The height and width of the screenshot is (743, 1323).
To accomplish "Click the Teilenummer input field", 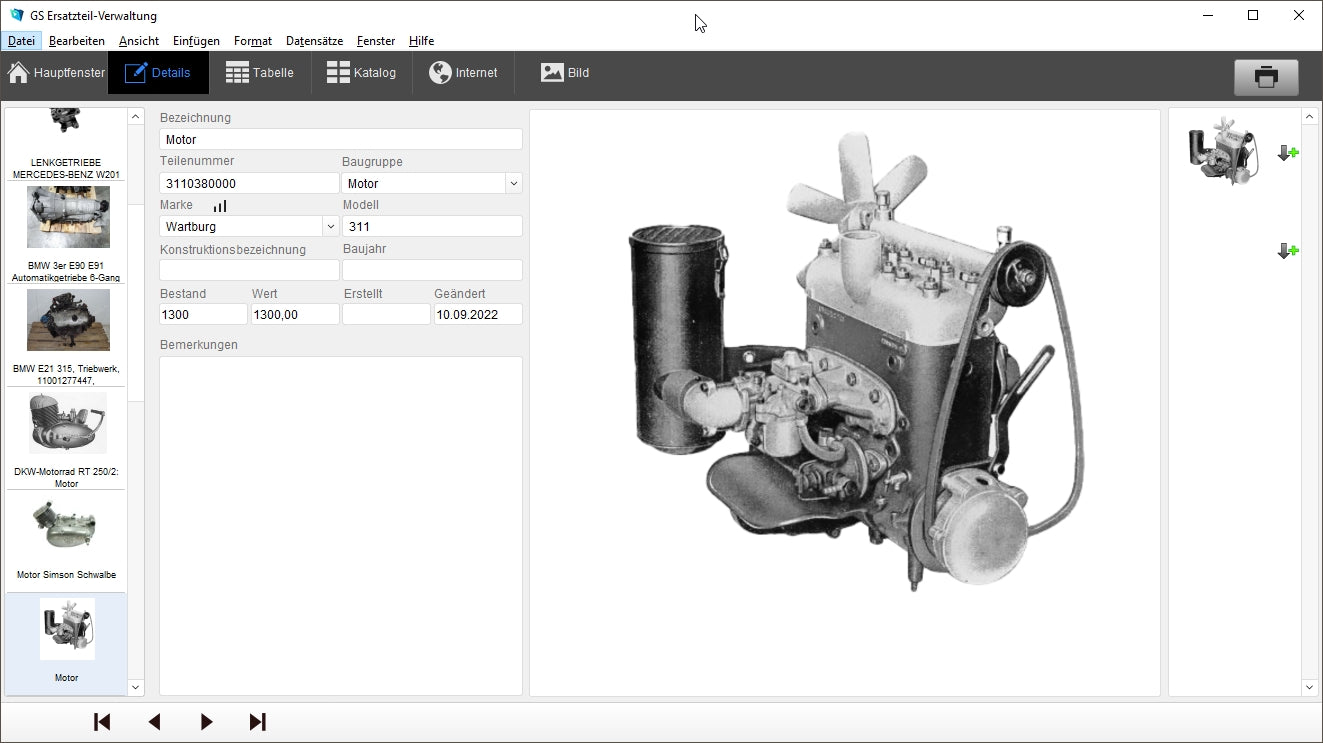I will click(249, 184).
